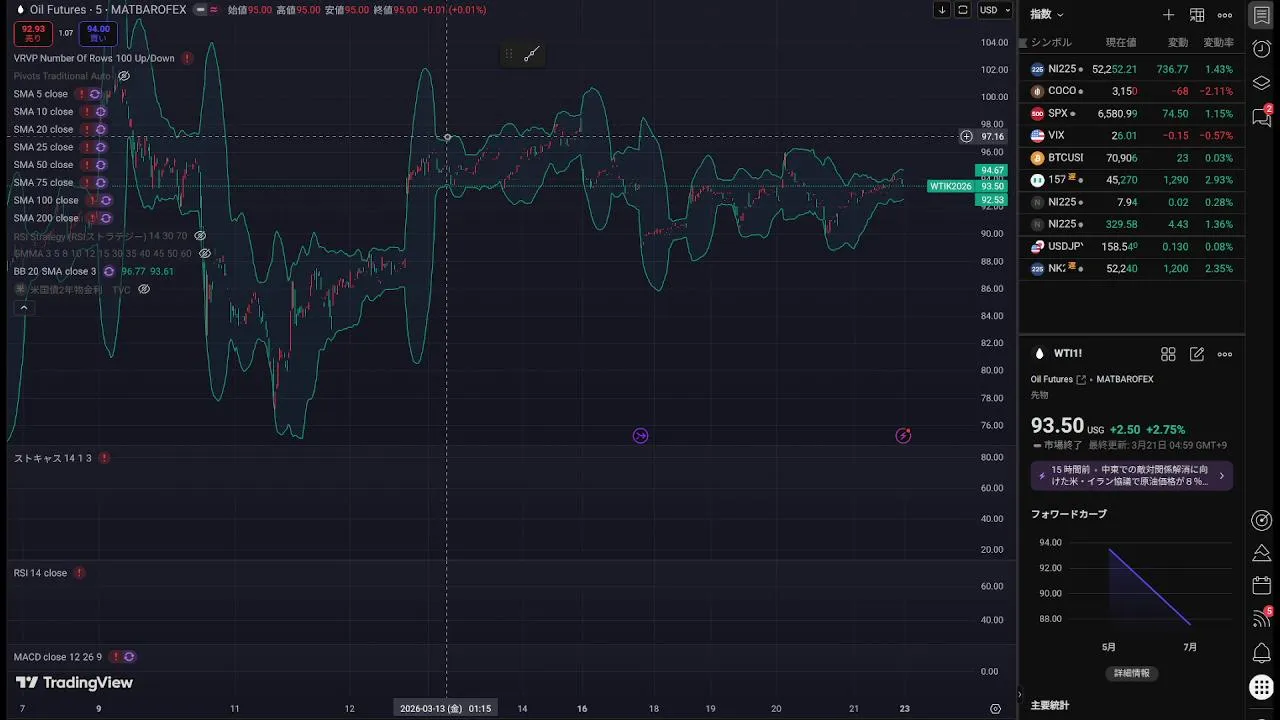Click the 詳細情報 button

tap(1132, 673)
